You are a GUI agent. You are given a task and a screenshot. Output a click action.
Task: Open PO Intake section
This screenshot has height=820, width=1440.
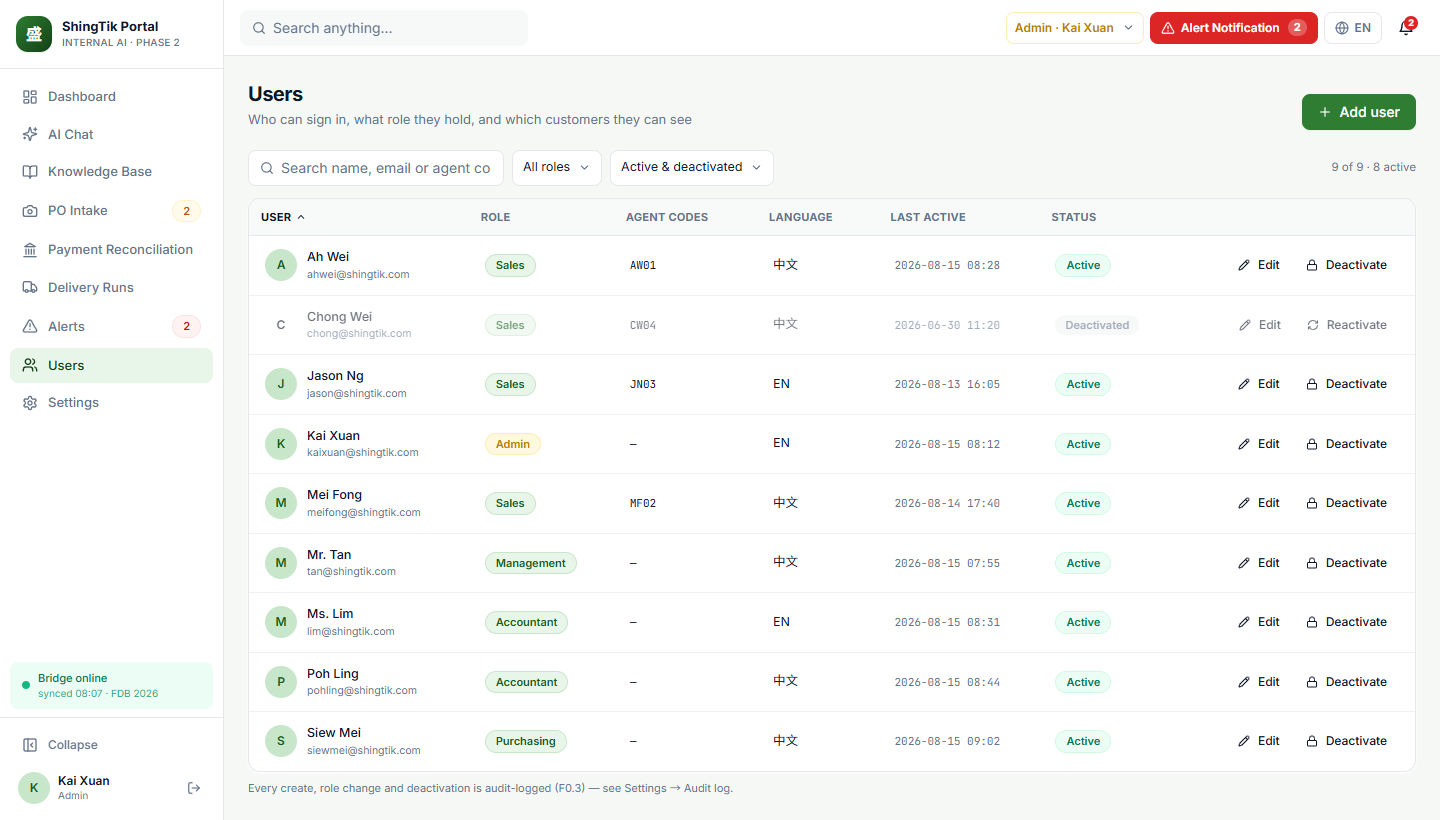(111, 211)
